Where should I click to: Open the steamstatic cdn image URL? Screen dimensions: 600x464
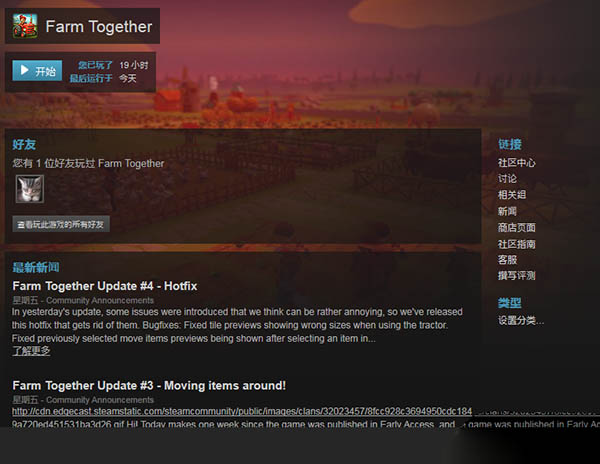point(242,411)
